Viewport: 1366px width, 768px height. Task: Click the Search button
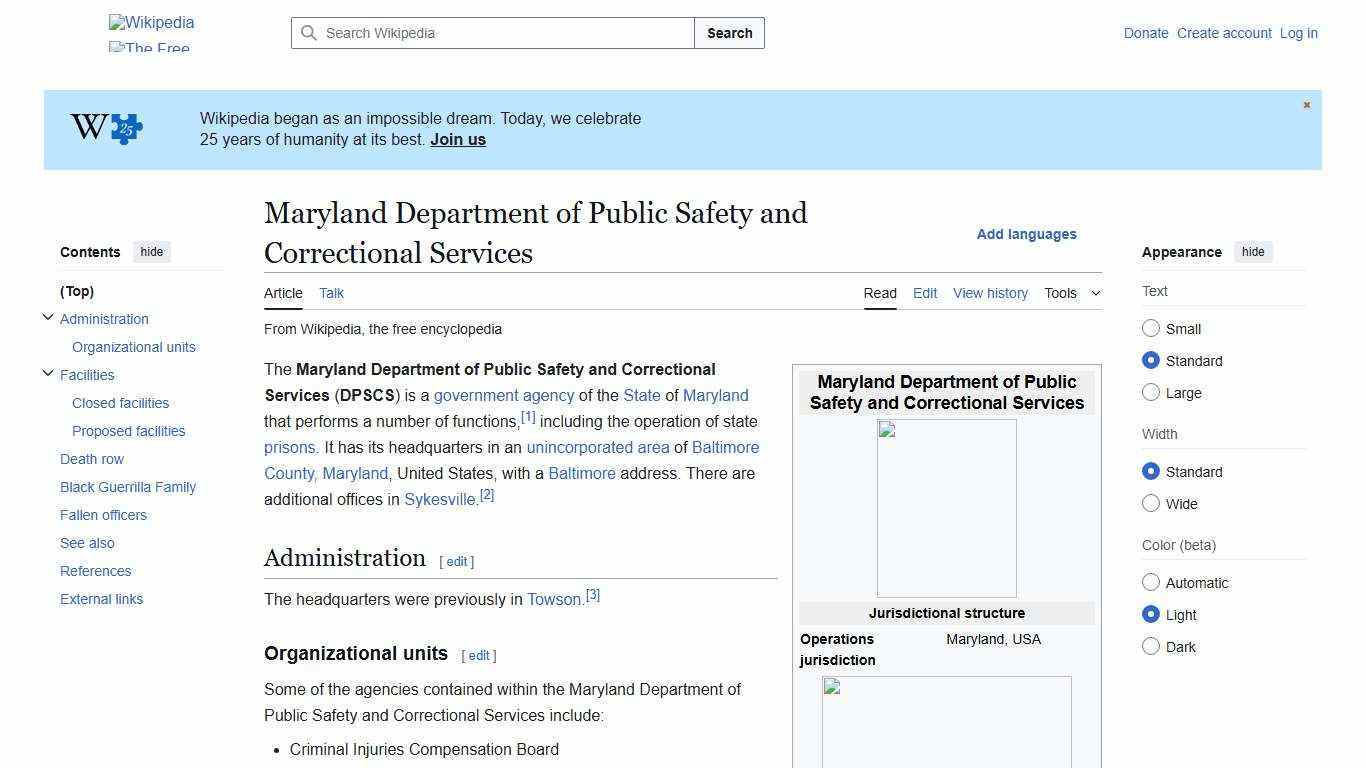[x=729, y=33]
